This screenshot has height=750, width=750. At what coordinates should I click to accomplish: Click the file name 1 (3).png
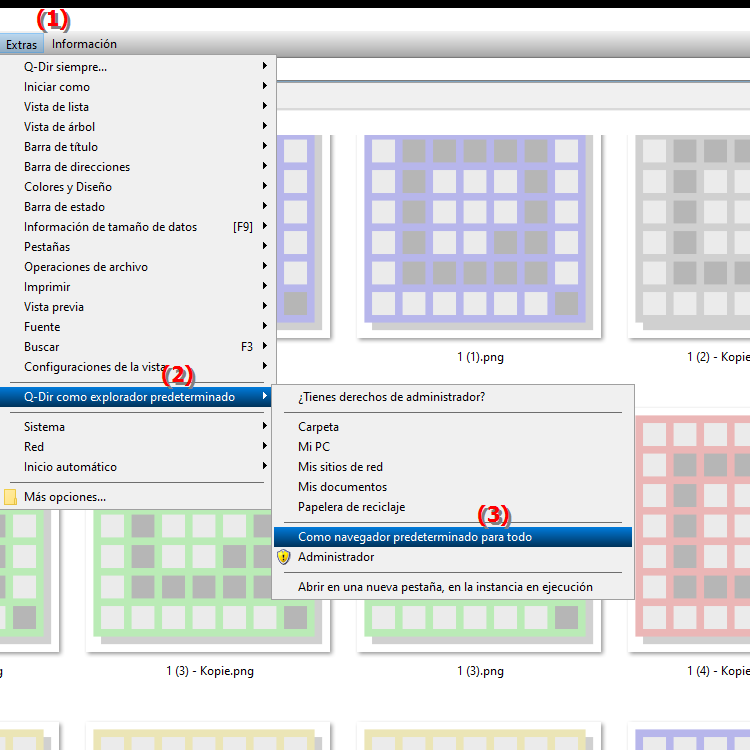click(480, 671)
